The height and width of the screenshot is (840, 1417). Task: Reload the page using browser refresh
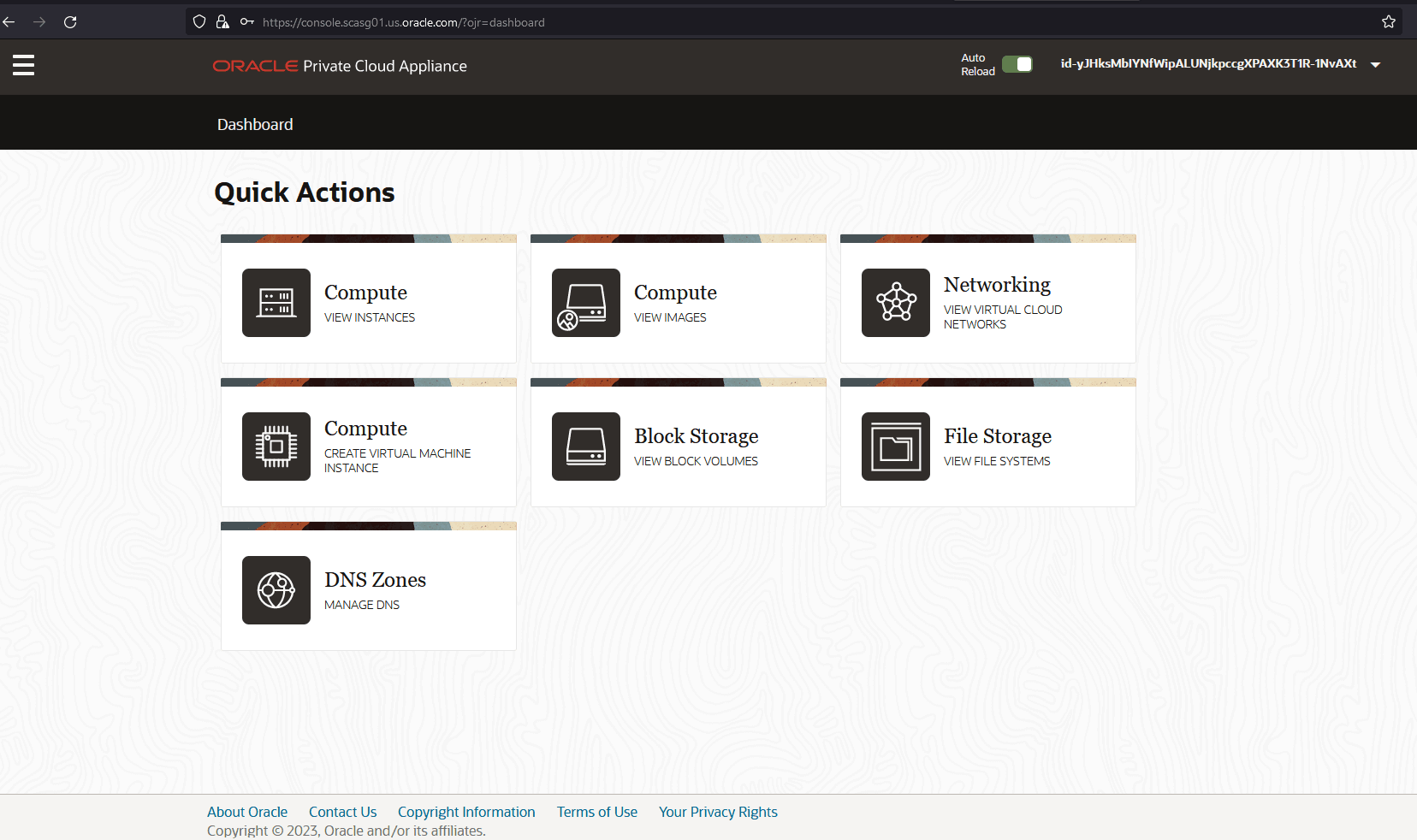(70, 22)
